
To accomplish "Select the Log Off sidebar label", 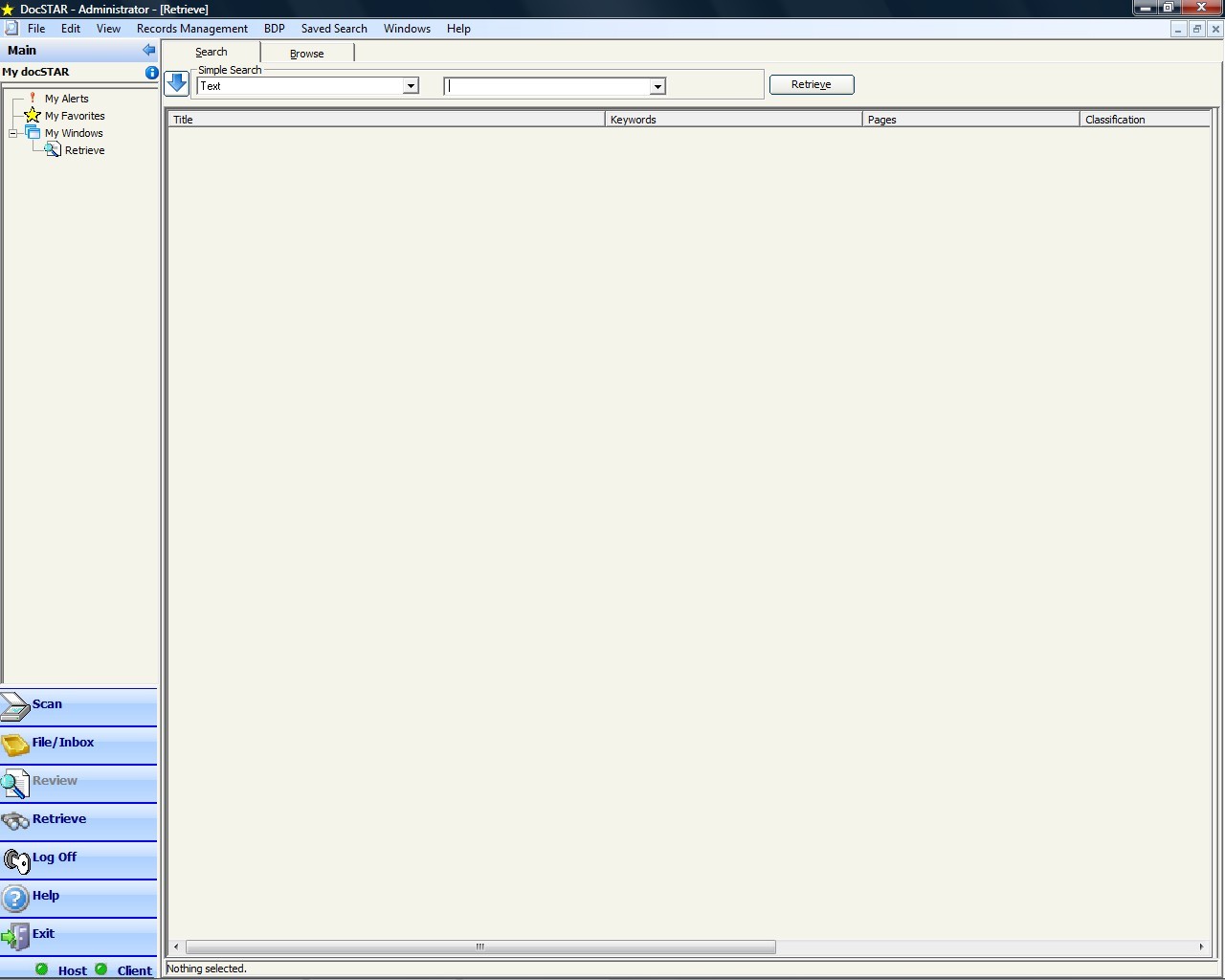I will [x=55, y=857].
